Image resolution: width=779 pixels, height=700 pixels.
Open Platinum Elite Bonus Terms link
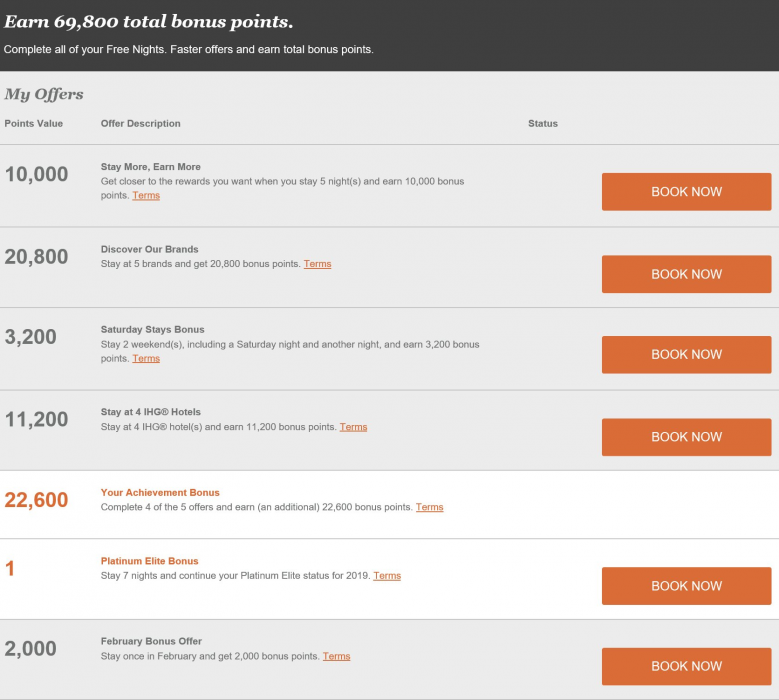tap(387, 576)
